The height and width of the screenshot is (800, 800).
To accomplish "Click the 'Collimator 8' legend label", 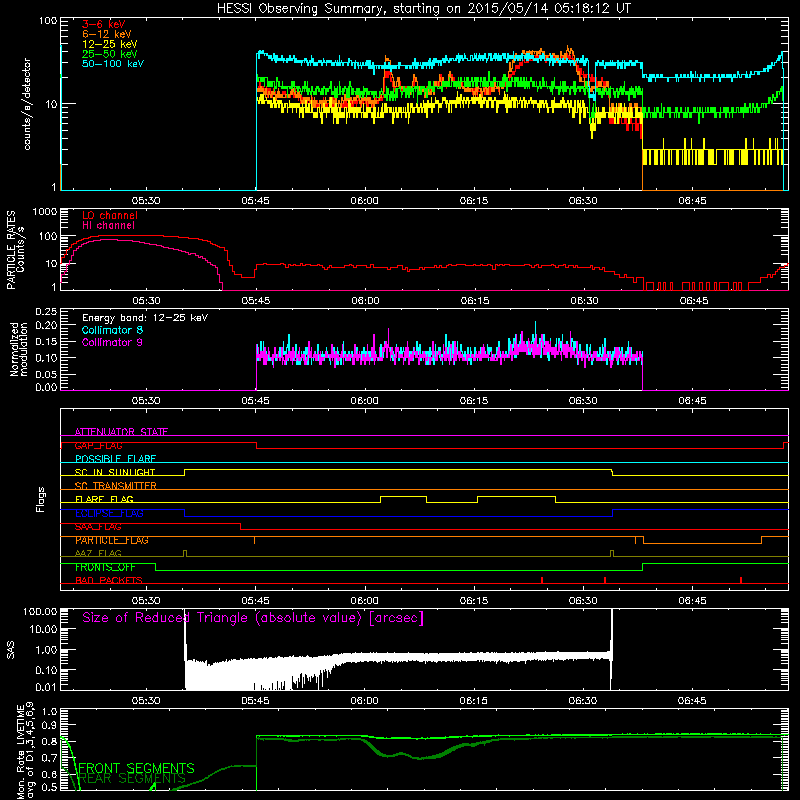I will 112,330.
